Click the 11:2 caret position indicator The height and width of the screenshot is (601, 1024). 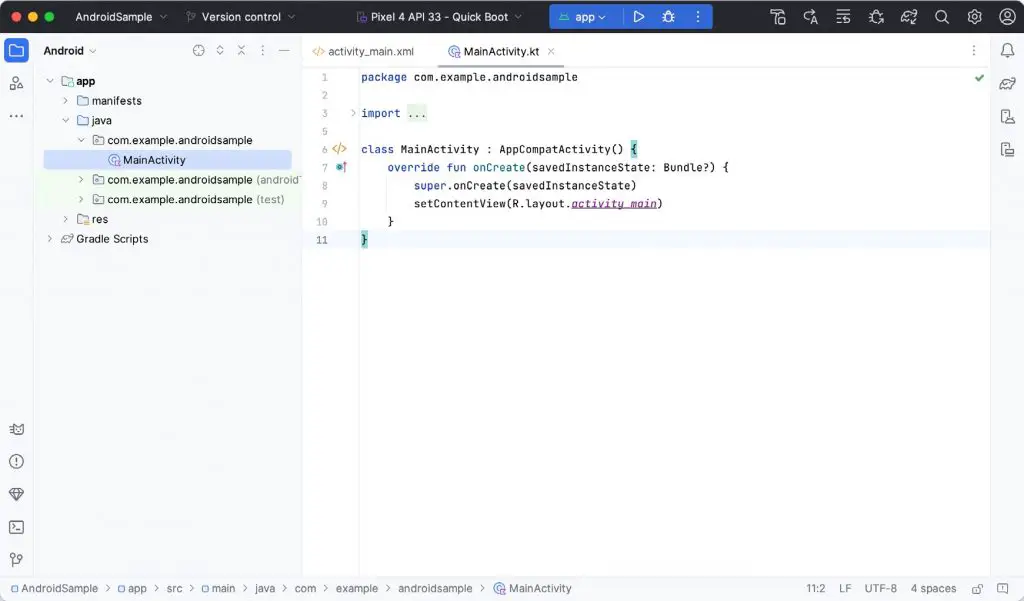pos(814,589)
